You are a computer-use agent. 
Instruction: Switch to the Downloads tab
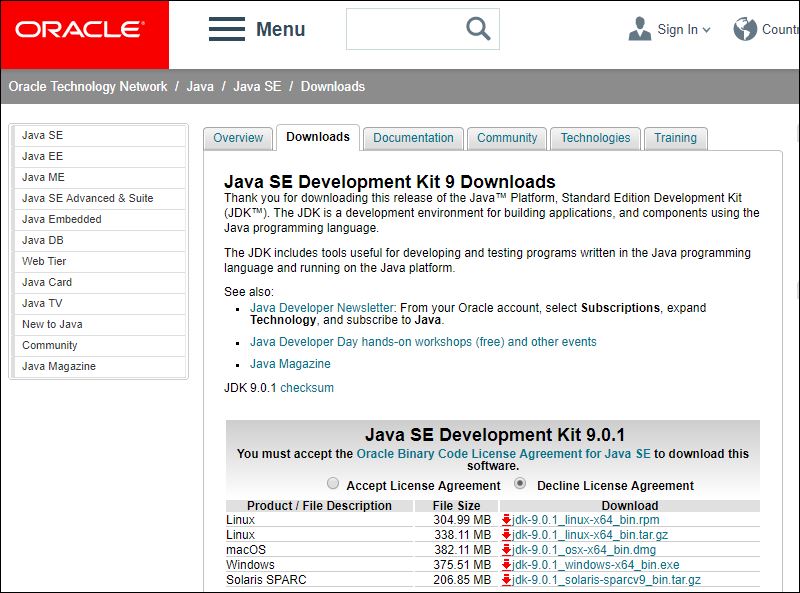318,137
